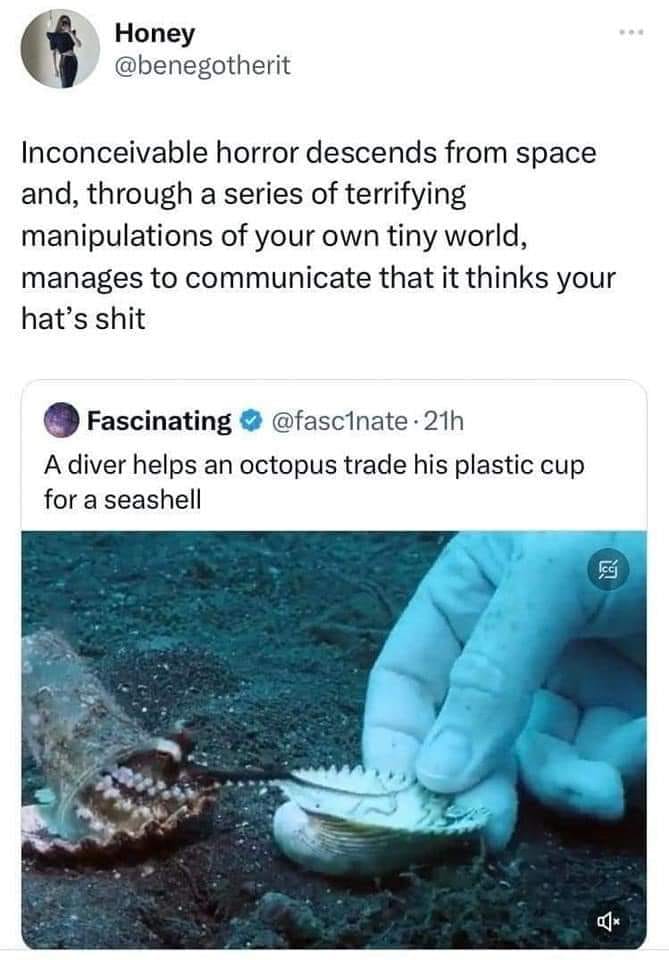Open the Fascinating account name

tap(159, 421)
